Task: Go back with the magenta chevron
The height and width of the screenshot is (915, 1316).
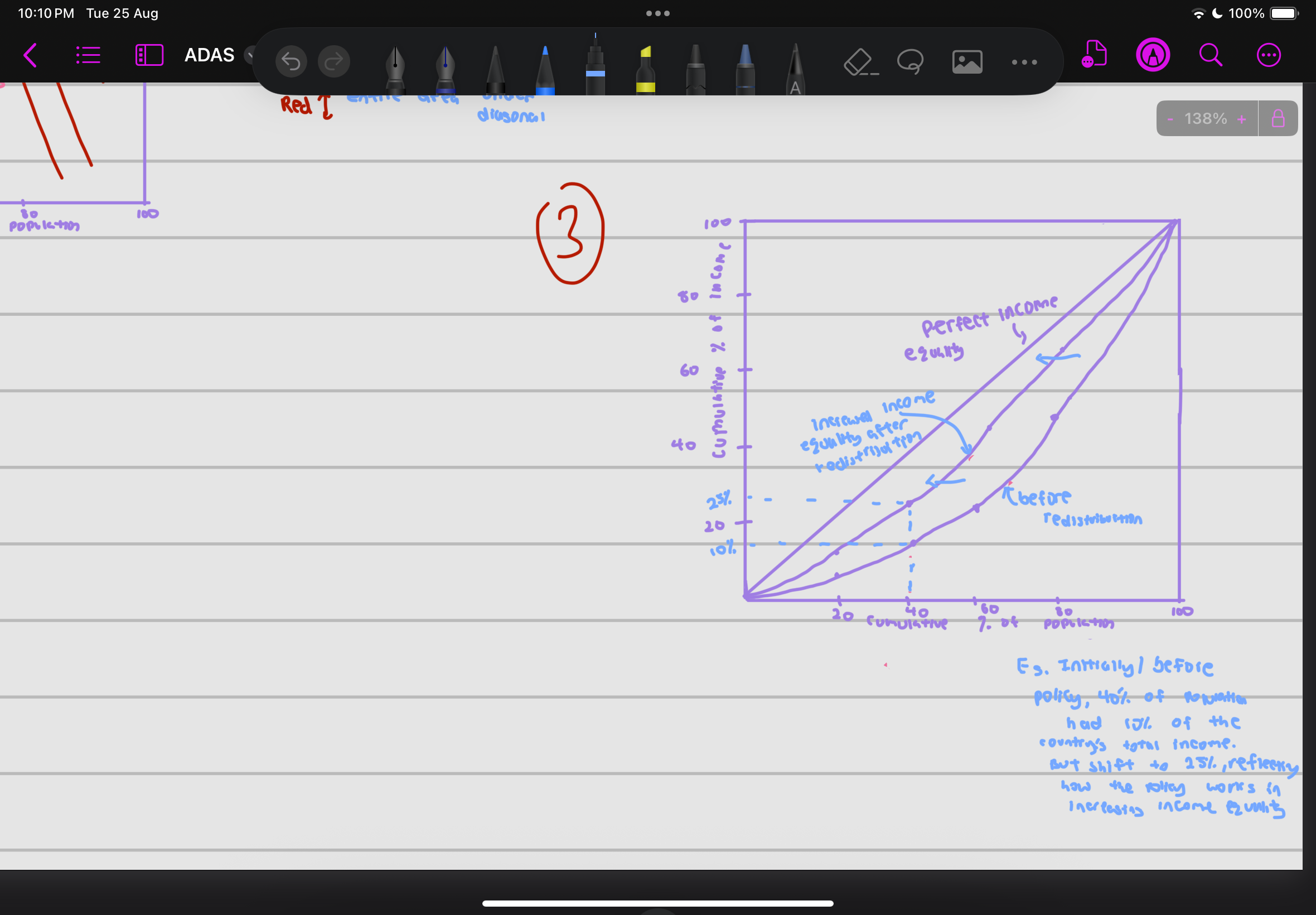Action: [x=30, y=56]
